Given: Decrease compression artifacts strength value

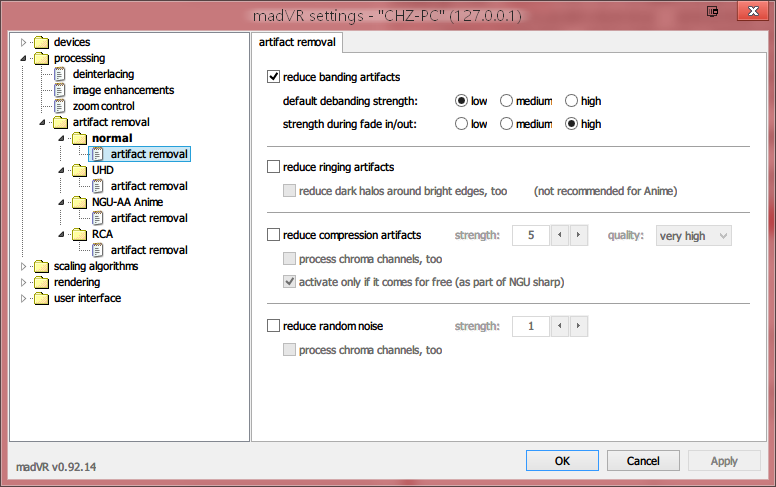Looking at the screenshot, I should (x=560, y=235).
